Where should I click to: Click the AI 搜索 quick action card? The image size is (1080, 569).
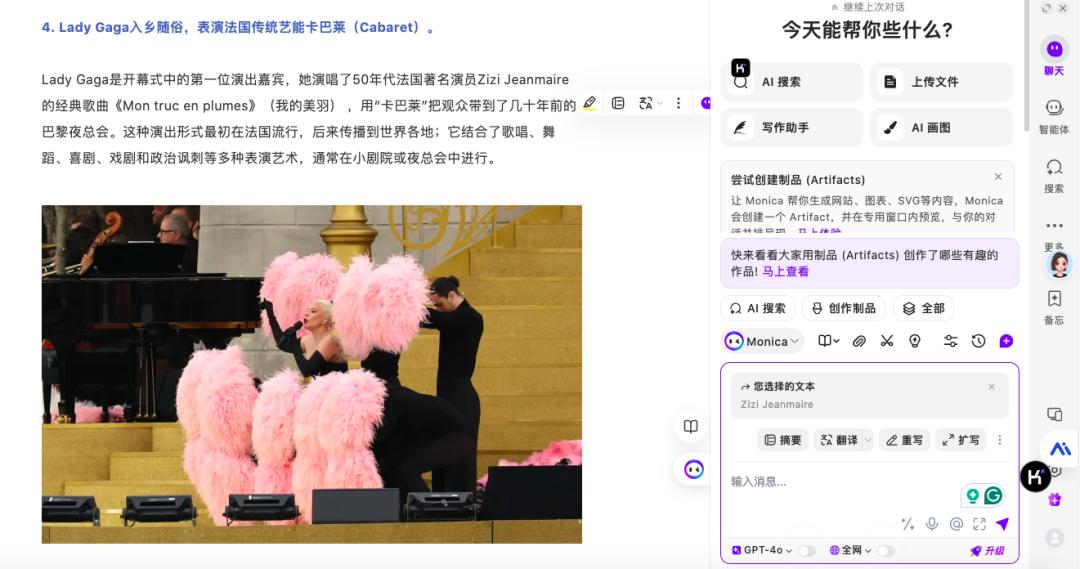(792, 81)
